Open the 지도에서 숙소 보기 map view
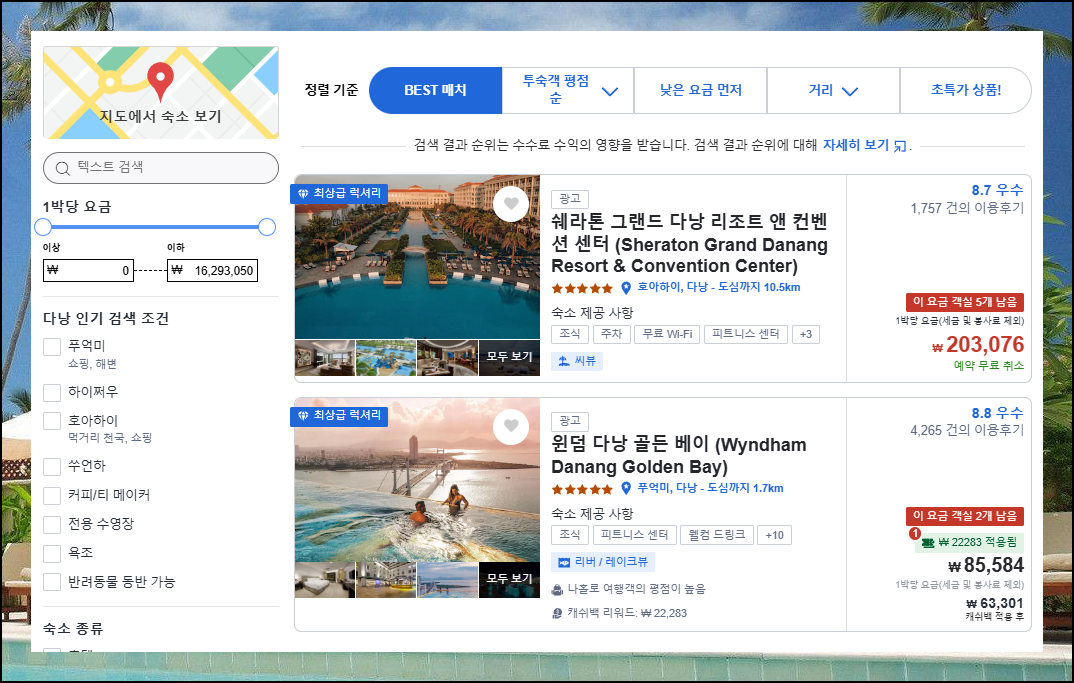Viewport: 1074px width, 683px height. click(161, 93)
